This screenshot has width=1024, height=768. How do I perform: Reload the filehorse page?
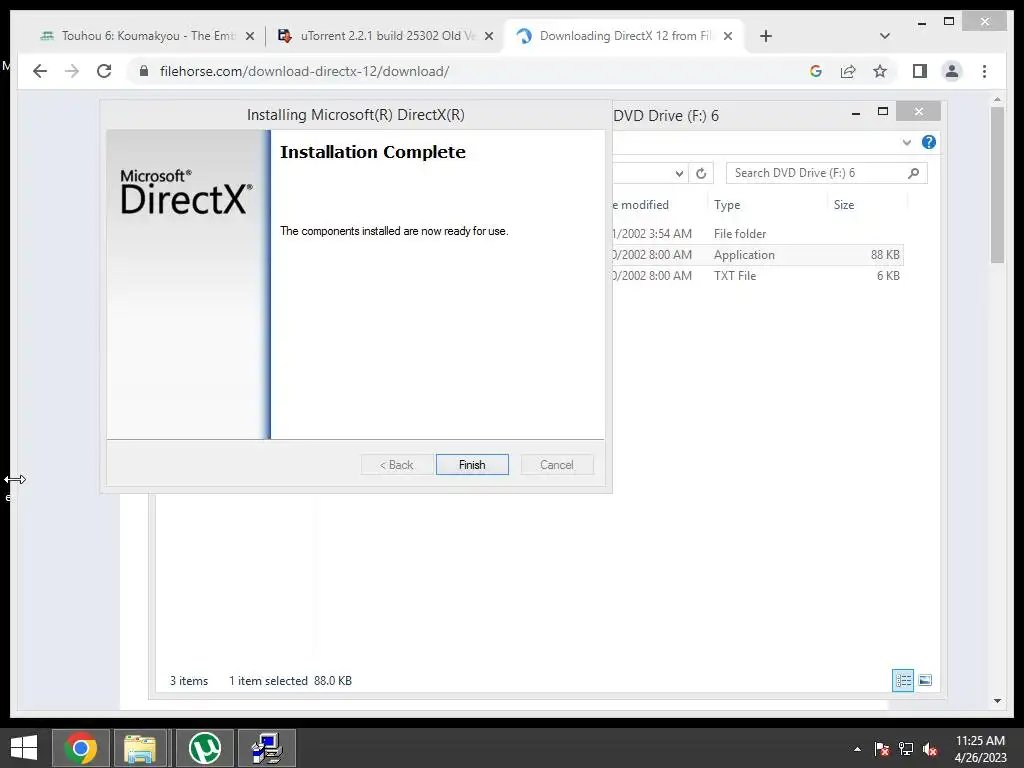(x=104, y=71)
